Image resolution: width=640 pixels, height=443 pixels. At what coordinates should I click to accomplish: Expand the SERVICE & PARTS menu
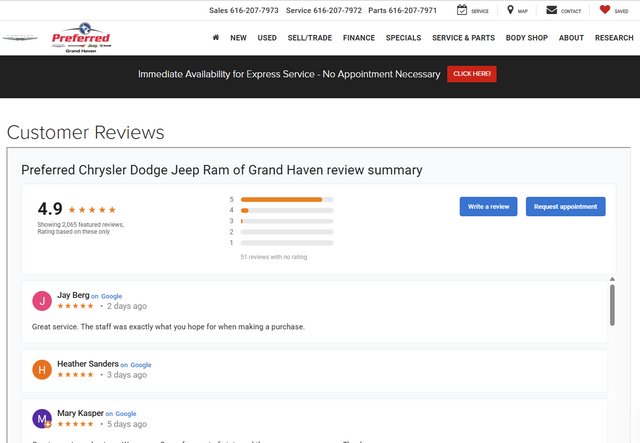(463, 38)
